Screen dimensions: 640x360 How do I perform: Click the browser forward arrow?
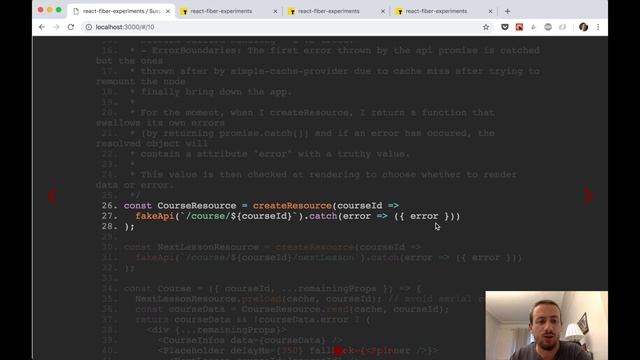(x=56, y=27)
